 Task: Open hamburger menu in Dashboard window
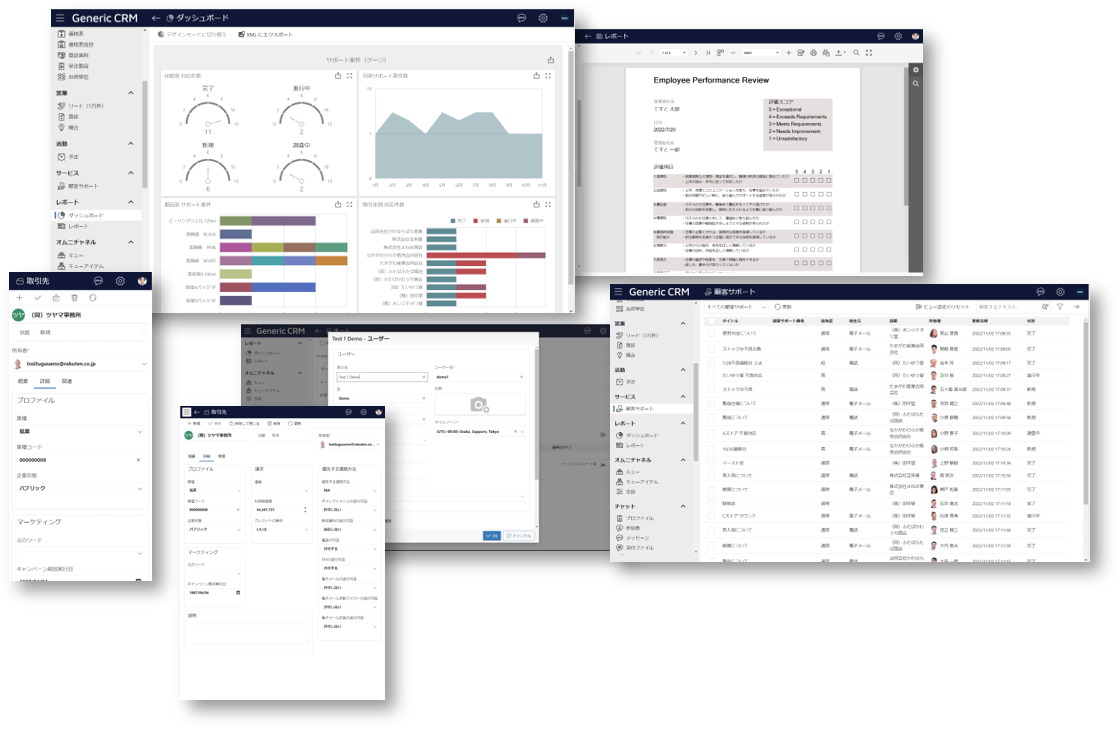coord(60,18)
